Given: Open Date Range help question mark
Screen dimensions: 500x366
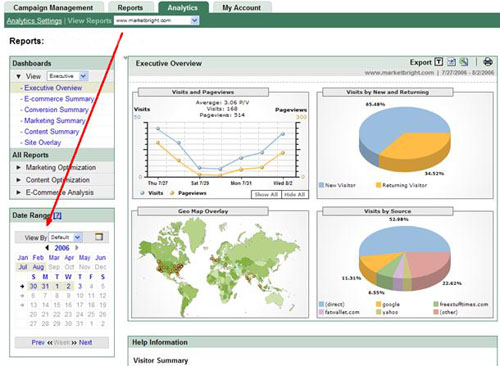Looking at the screenshot, I should [57, 215].
